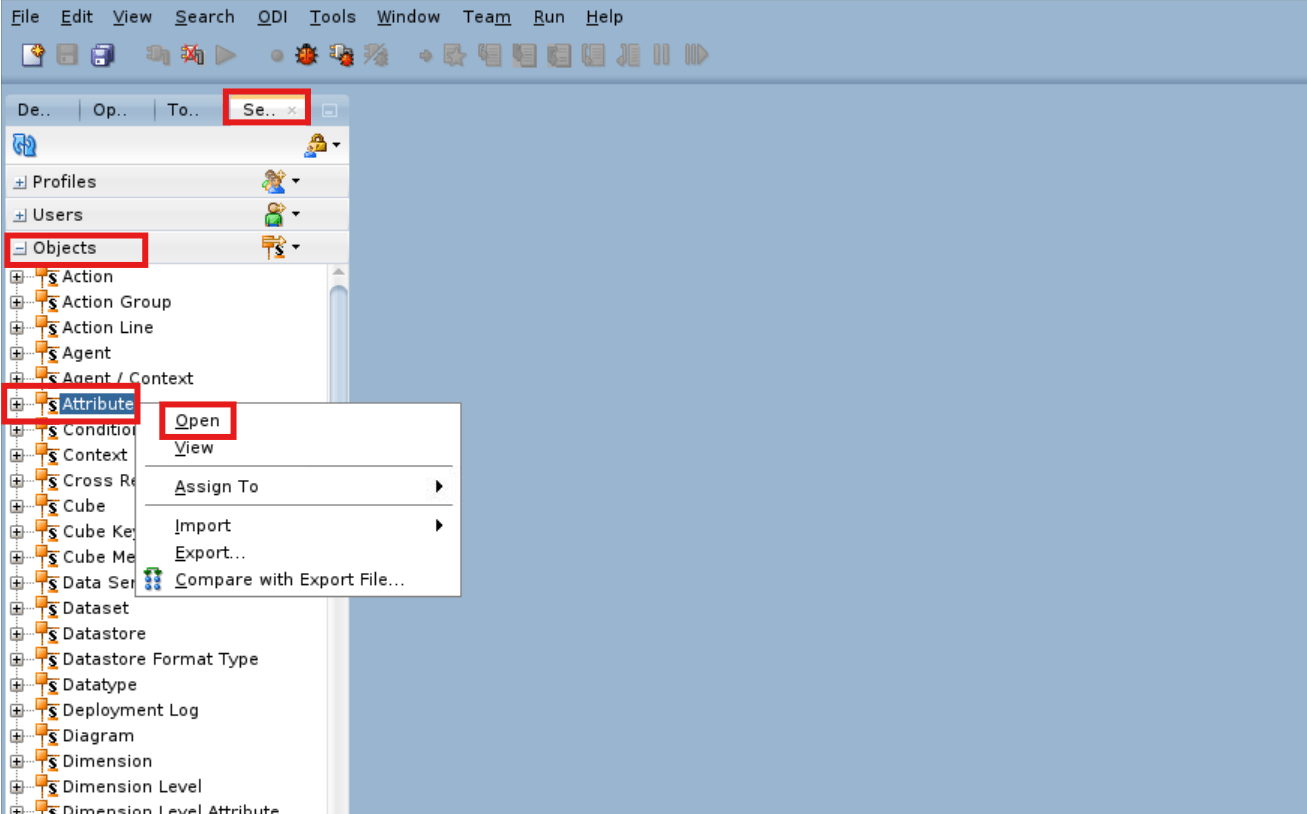Select Export from the context menu

coord(209,552)
